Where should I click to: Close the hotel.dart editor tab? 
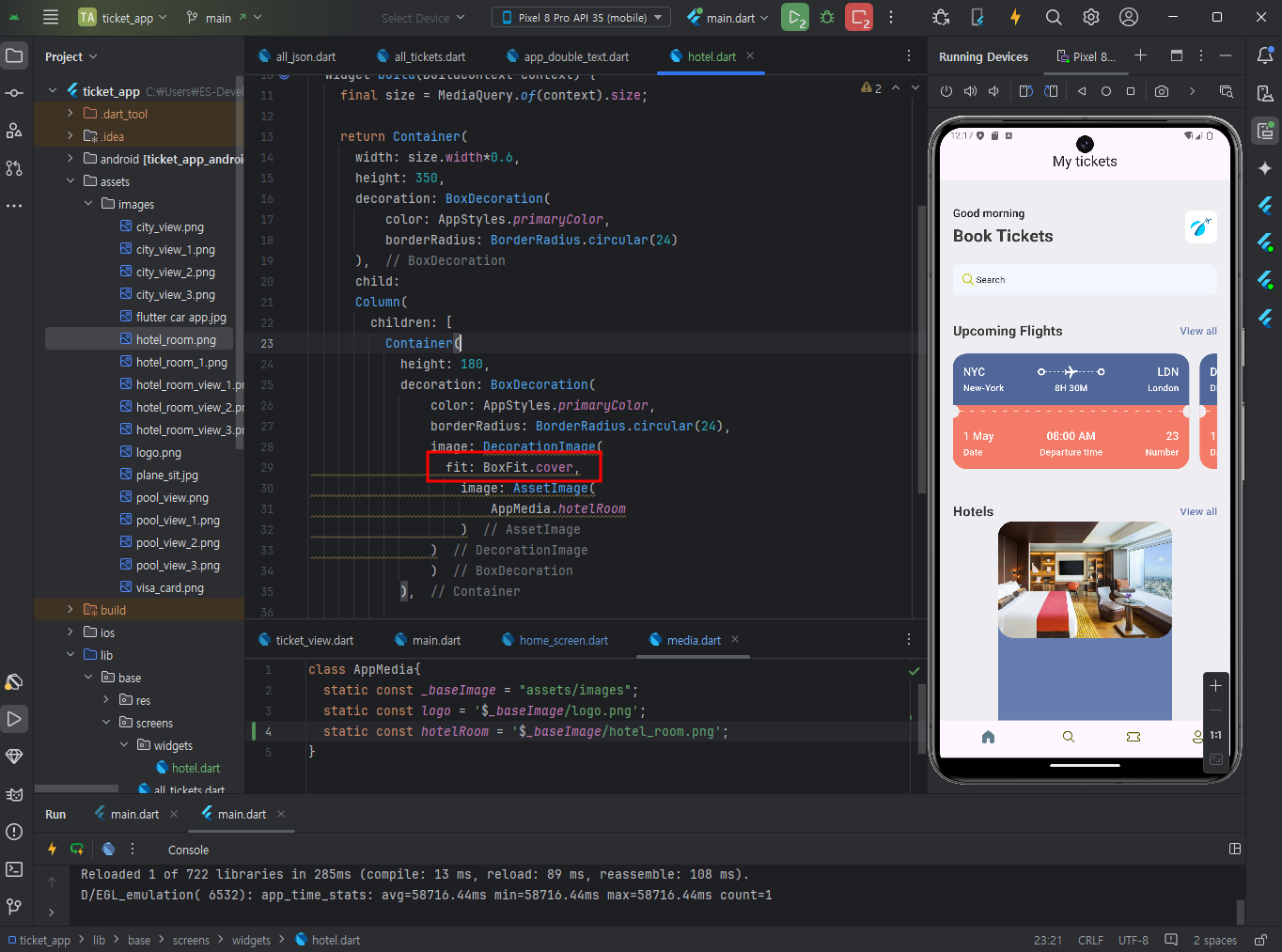point(750,56)
